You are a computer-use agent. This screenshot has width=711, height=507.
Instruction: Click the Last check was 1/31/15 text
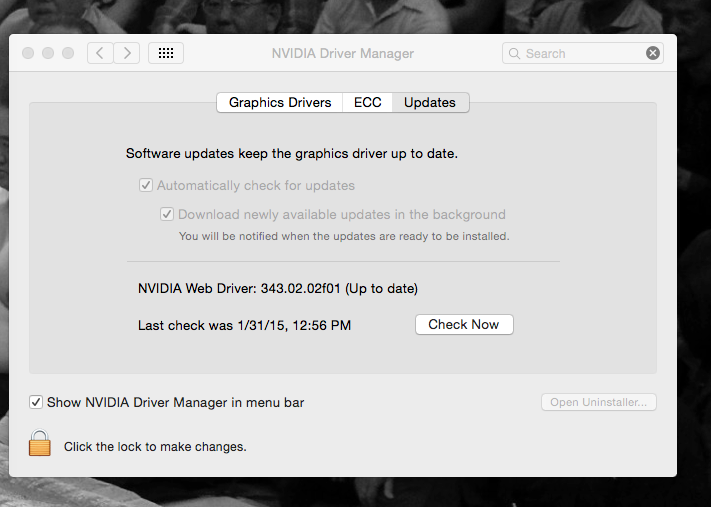(244, 325)
